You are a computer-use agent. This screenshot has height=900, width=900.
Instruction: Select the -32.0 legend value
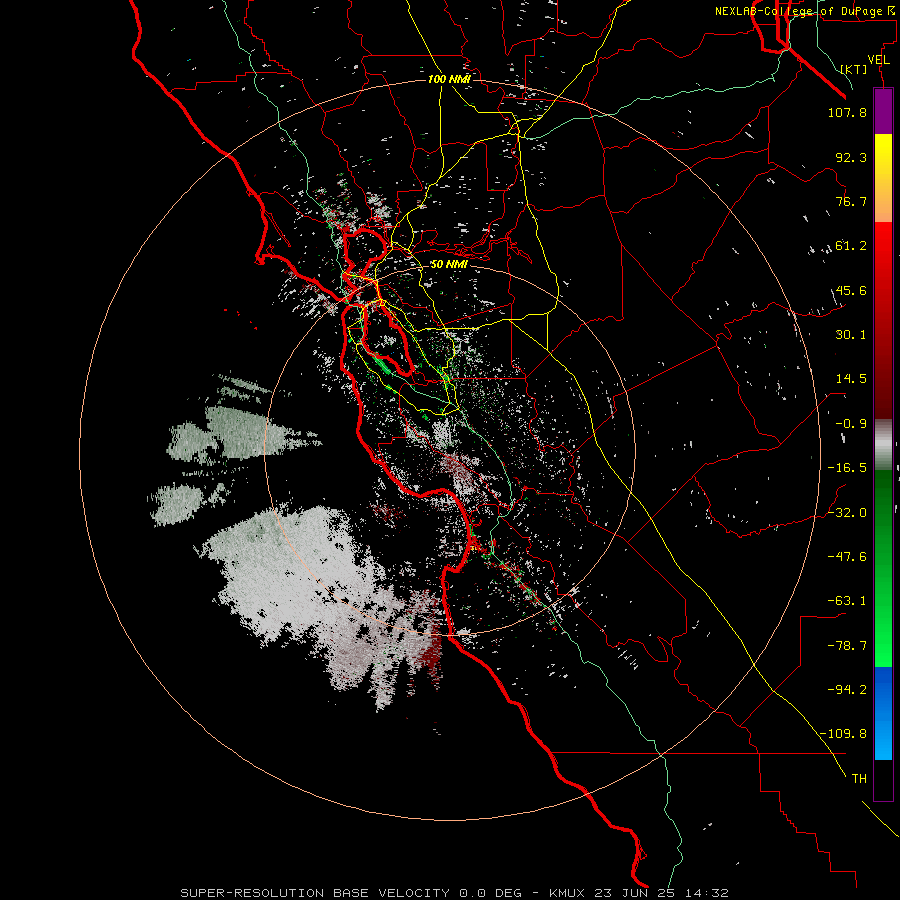(x=847, y=513)
